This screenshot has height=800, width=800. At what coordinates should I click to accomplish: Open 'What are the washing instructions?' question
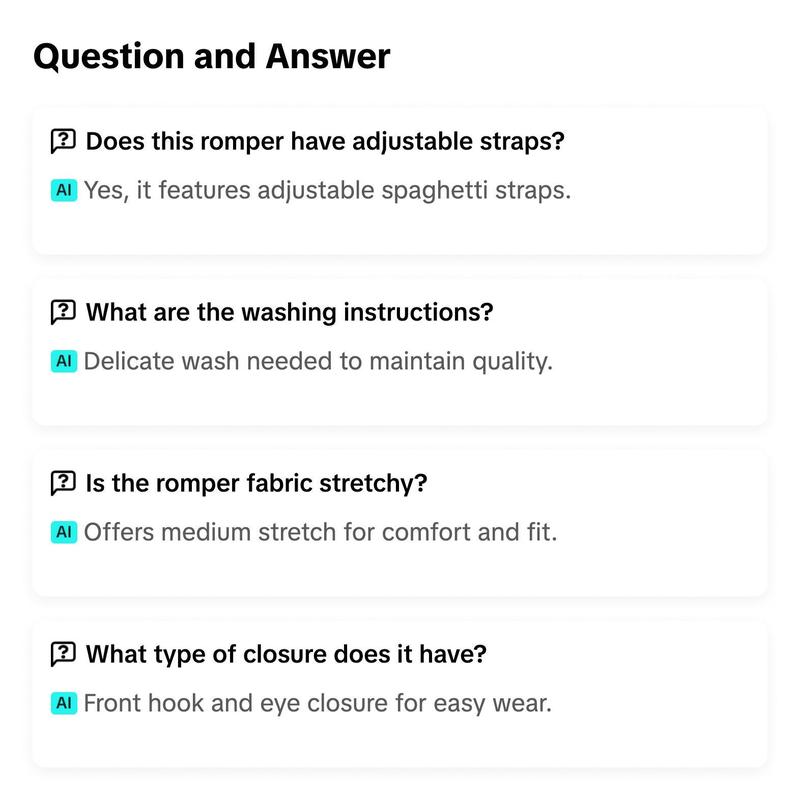(x=289, y=312)
